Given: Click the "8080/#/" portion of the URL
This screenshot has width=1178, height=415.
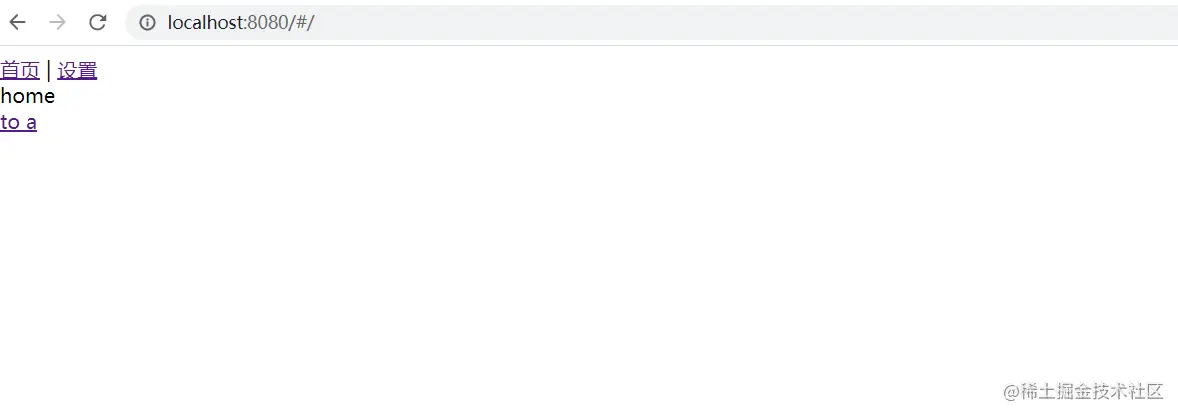Looking at the screenshot, I should coord(280,23).
